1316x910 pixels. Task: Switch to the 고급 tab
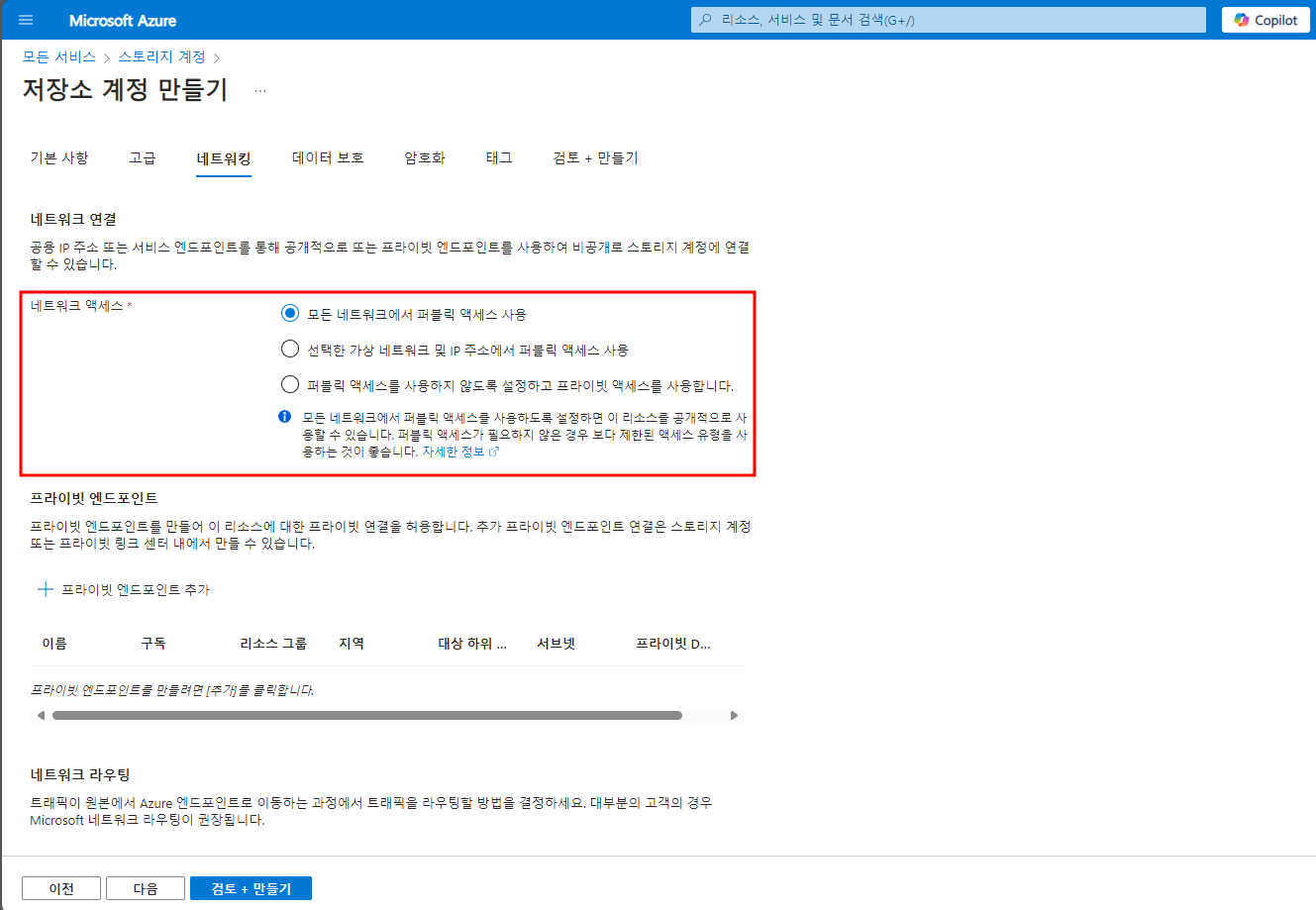[x=143, y=157]
